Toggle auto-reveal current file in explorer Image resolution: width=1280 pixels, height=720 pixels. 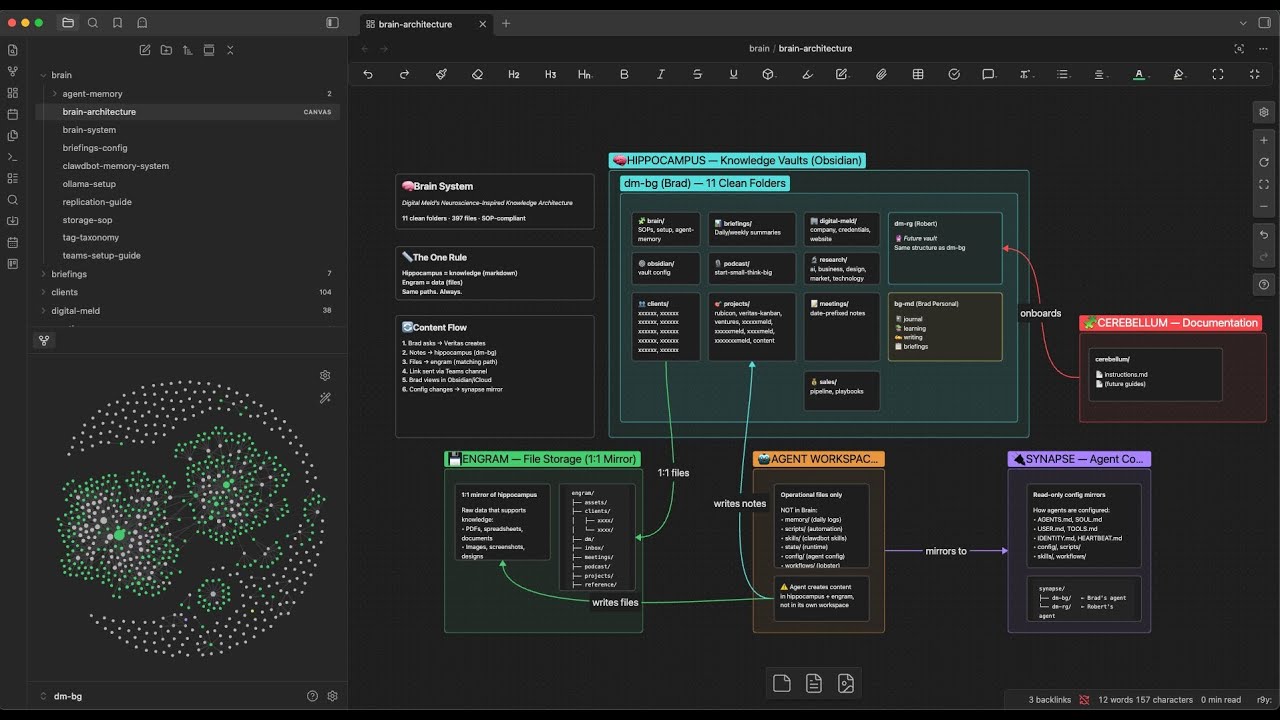[x=209, y=49]
